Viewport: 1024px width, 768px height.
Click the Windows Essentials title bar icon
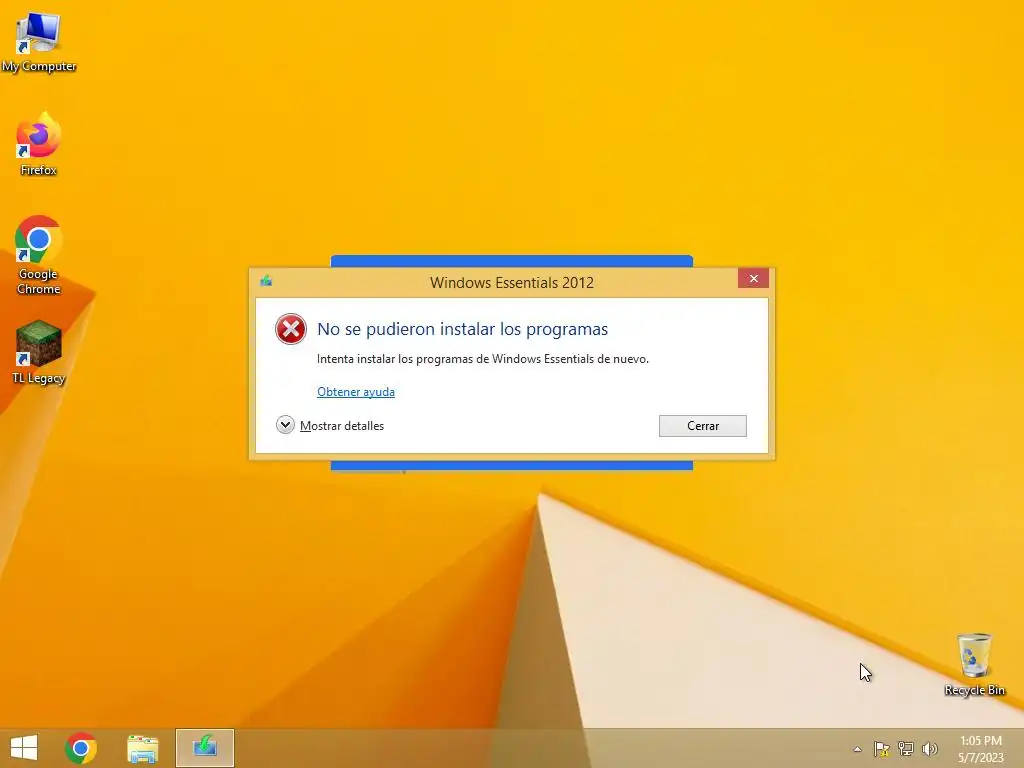(266, 281)
